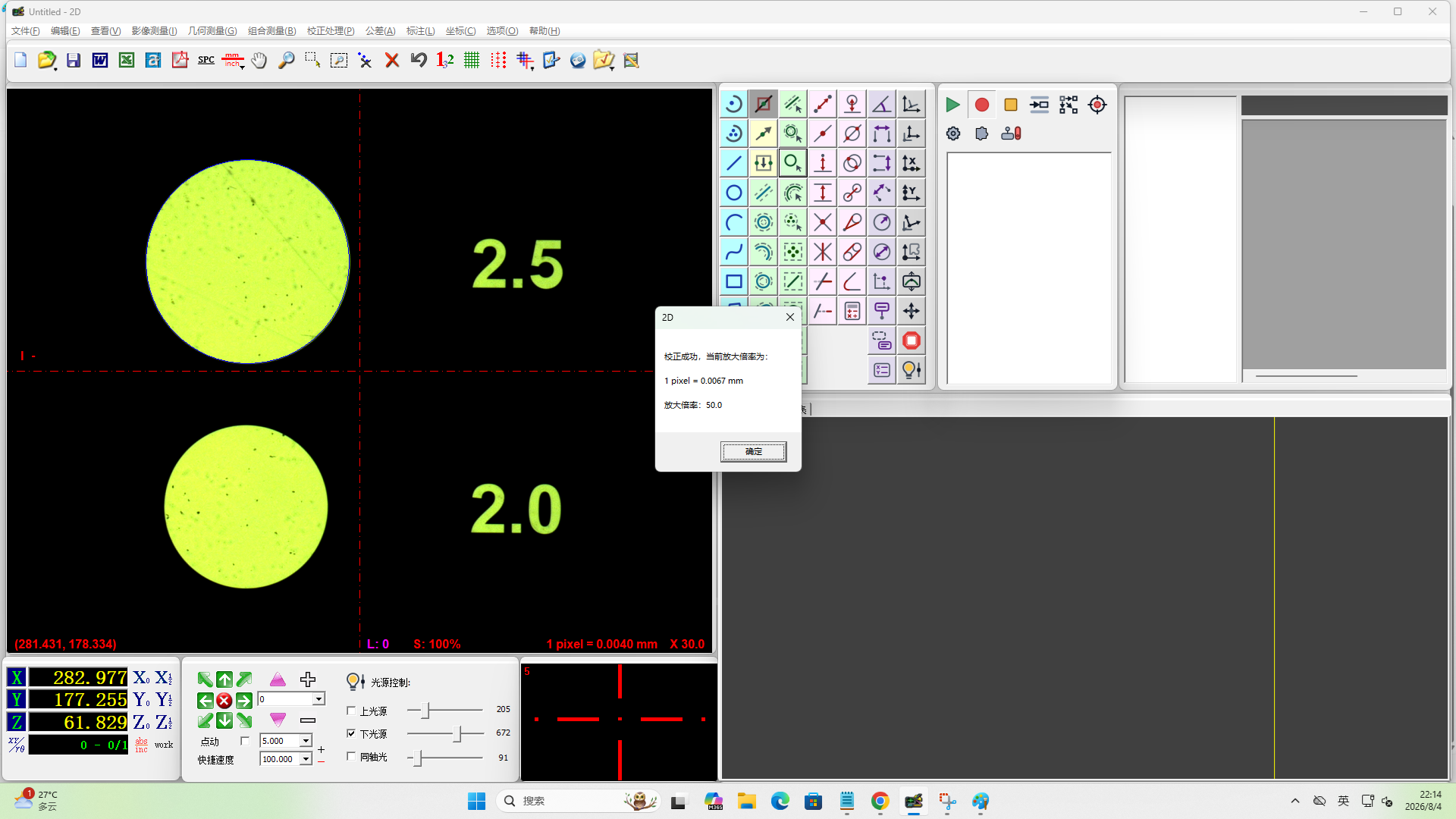Click the undo arrow icon
Viewport: 1456px width, 819px height.
click(419, 60)
